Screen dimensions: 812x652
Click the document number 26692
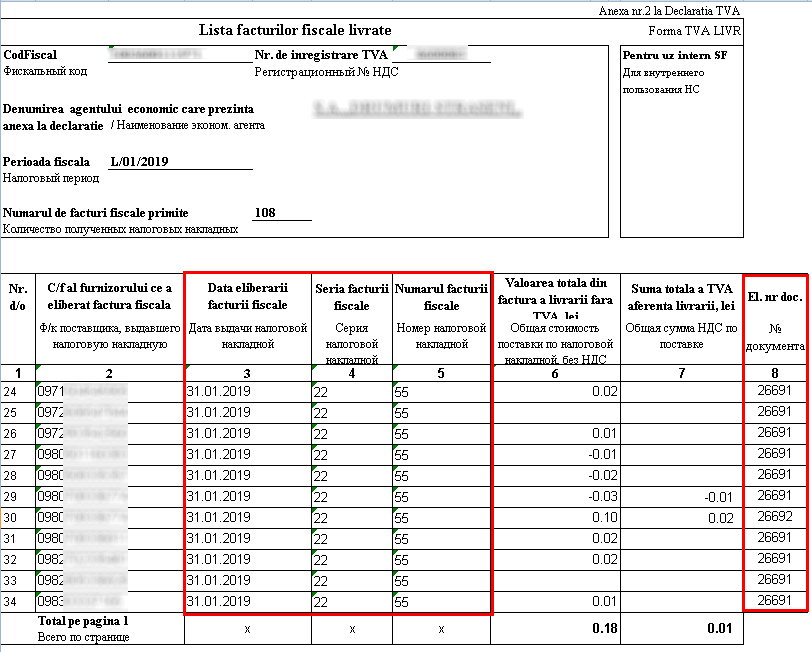775,516
